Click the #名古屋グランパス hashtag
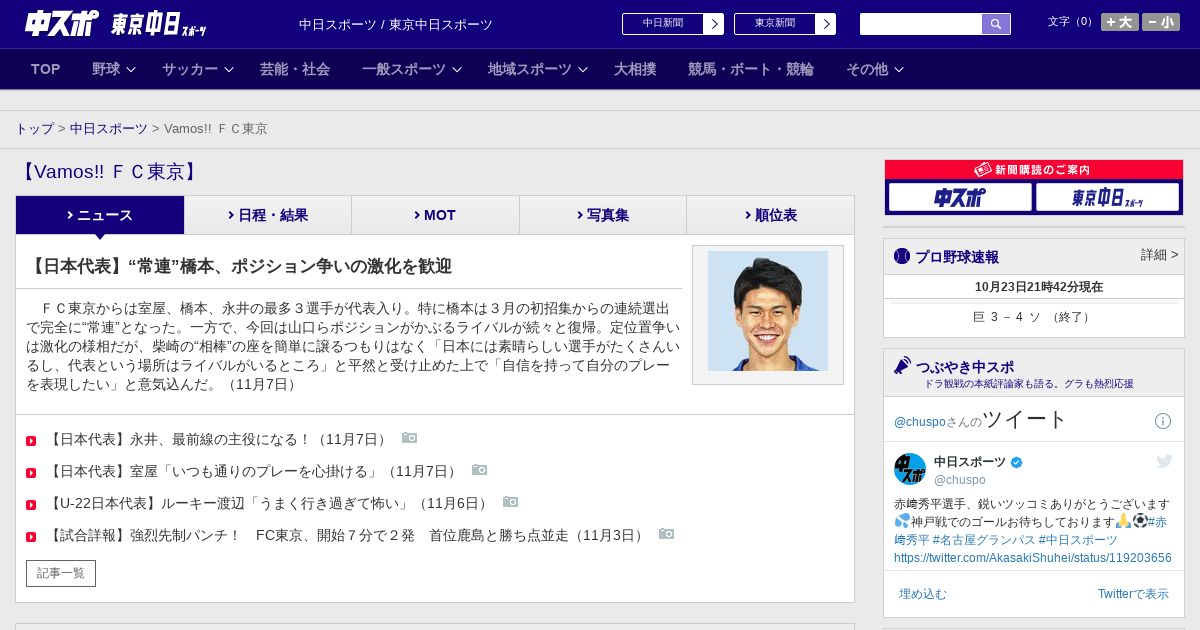1200x630 pixels. click(x=983, y=540)
